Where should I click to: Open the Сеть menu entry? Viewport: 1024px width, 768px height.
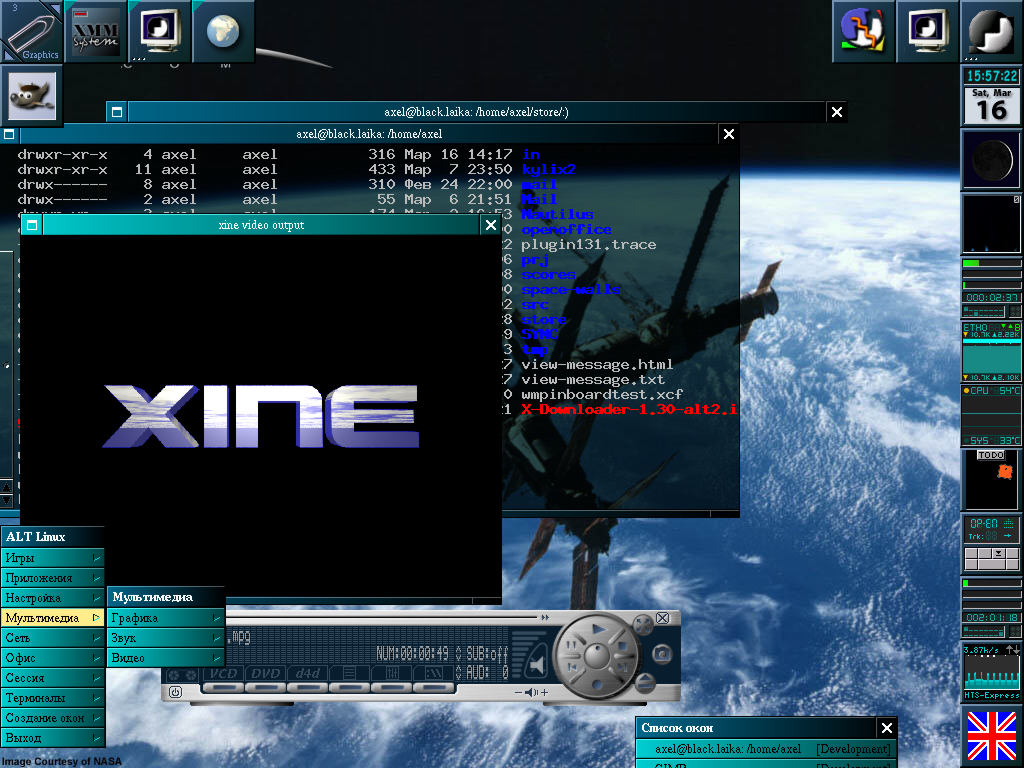(x=52, y=638)
